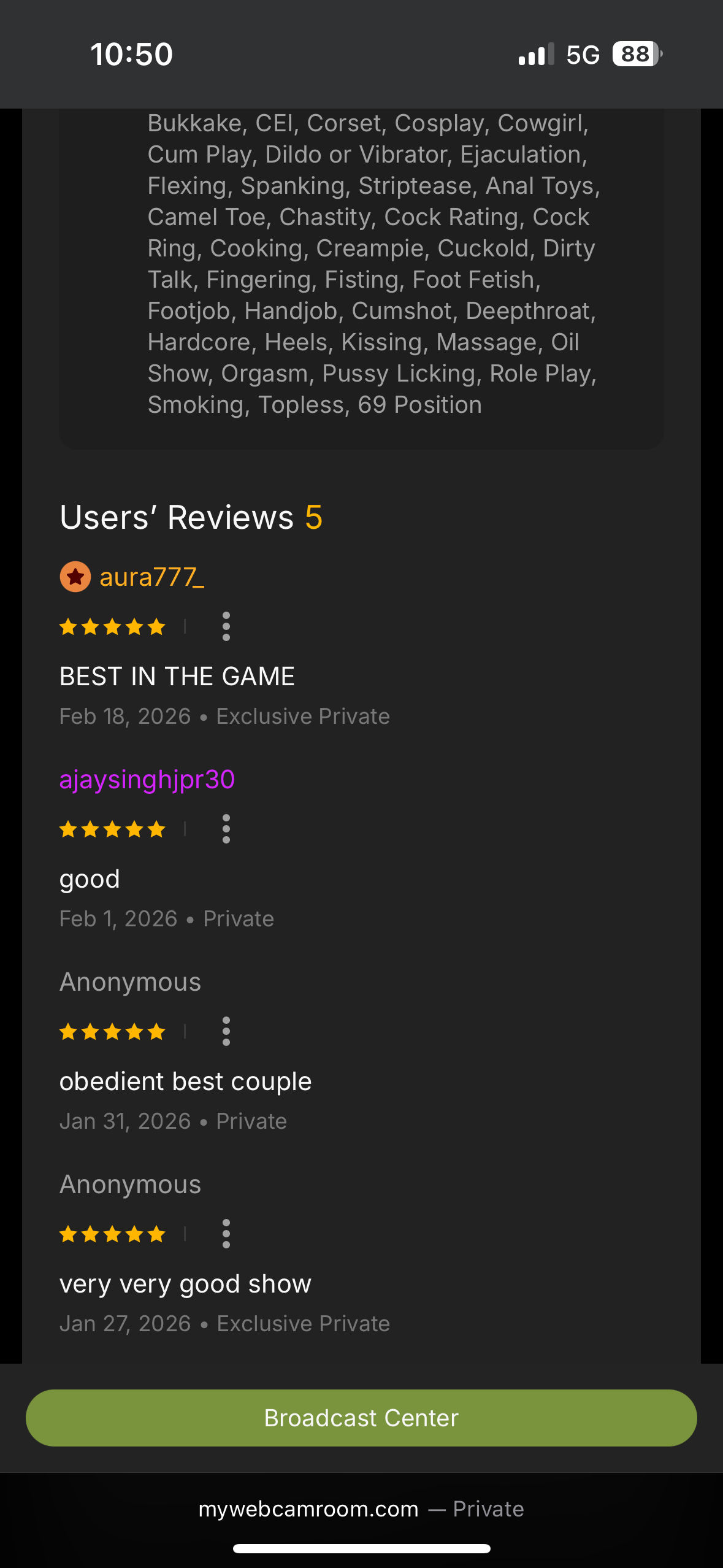Tap the mywebcamroom.com address bar
723x1568 pixels.
pyautogui.click(x=361, y=1508)
